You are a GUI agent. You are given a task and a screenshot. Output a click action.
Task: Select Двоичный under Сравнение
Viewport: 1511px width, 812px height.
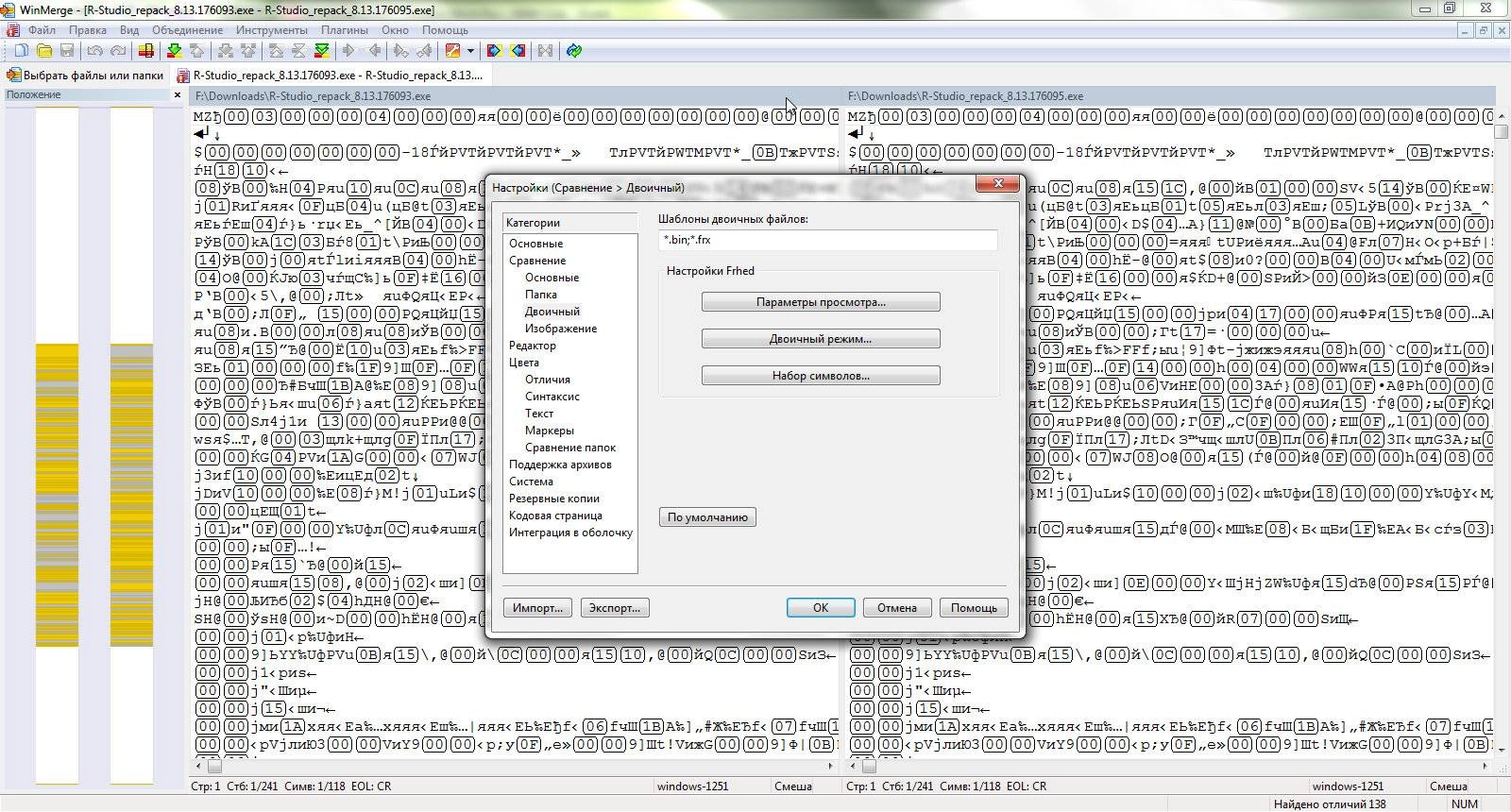pyautogui.click(x=552, y=312)
